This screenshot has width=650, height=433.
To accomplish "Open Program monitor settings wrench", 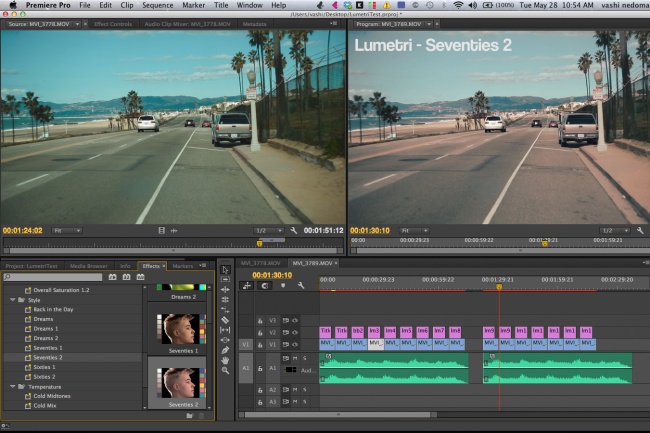I will 640,230.
